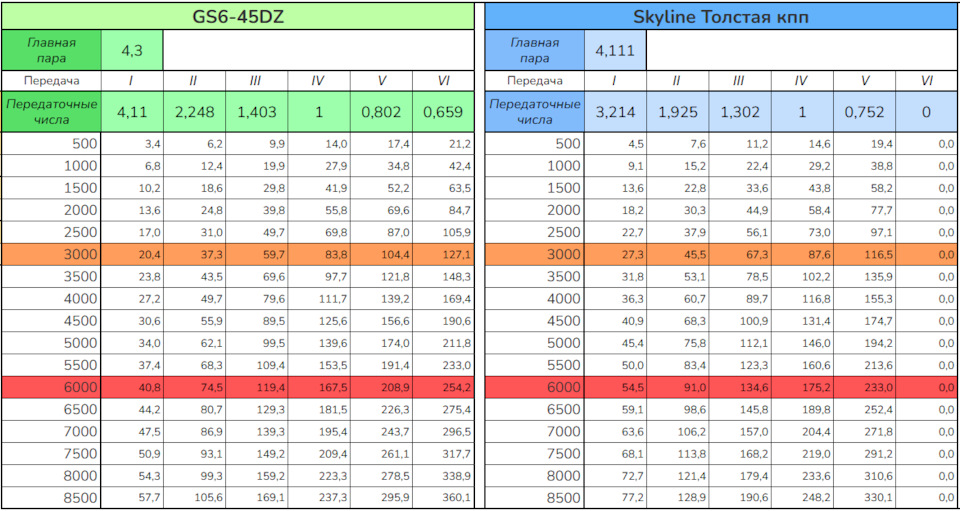Select speed cell 121,4 in Skyline table
This screenshot has height=511, width=960.
tap(677, 476)
